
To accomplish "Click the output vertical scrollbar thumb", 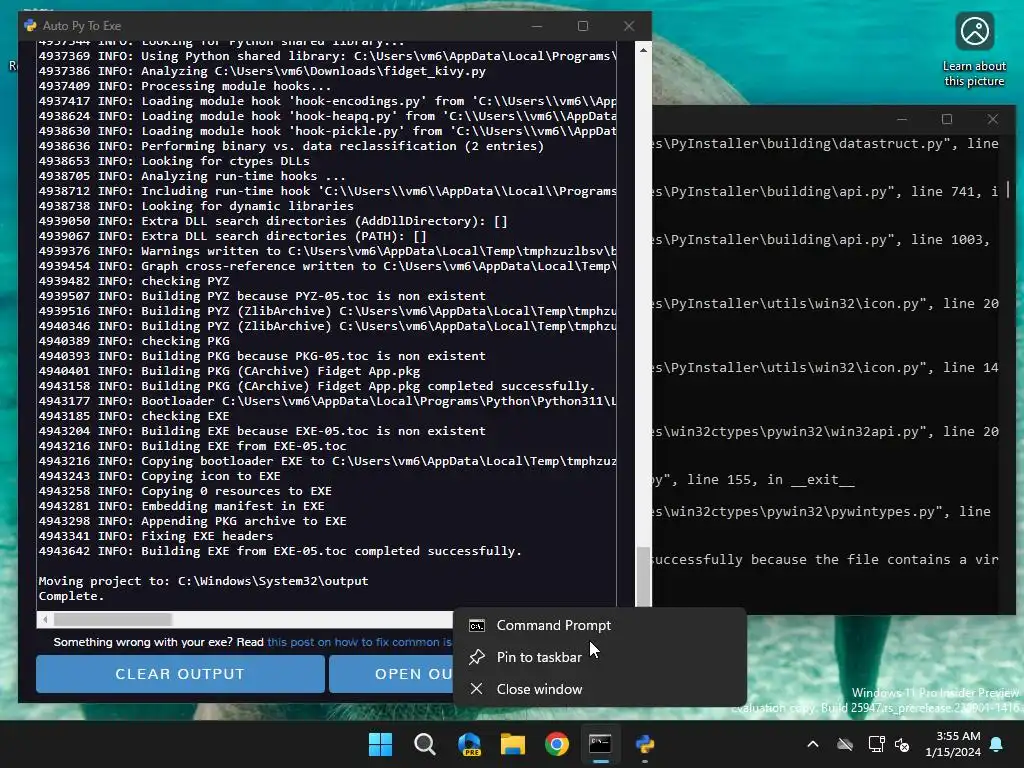I will click(643, 577).
